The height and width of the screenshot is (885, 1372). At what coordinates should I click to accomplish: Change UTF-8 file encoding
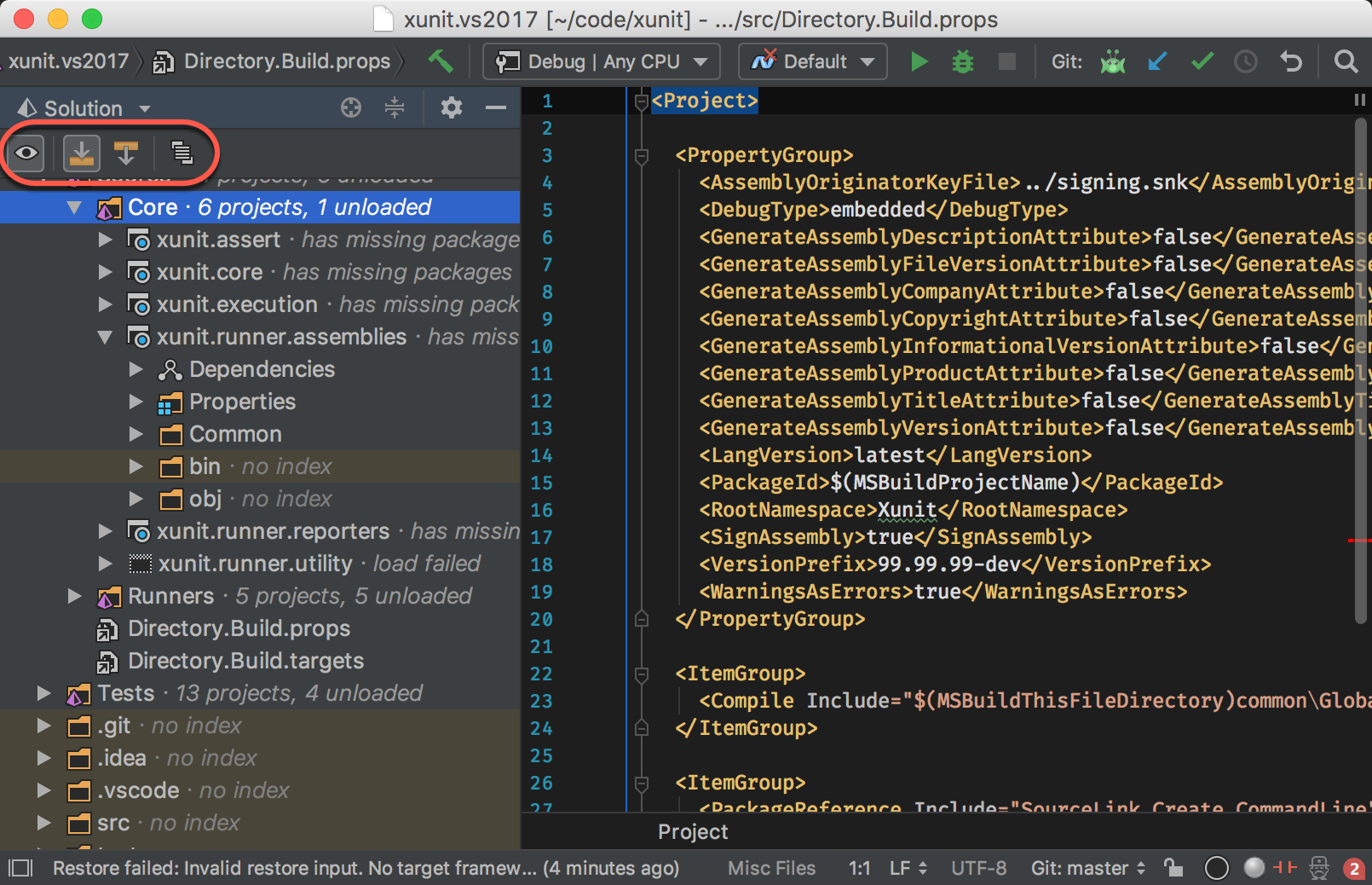click(x=978, y=868)
